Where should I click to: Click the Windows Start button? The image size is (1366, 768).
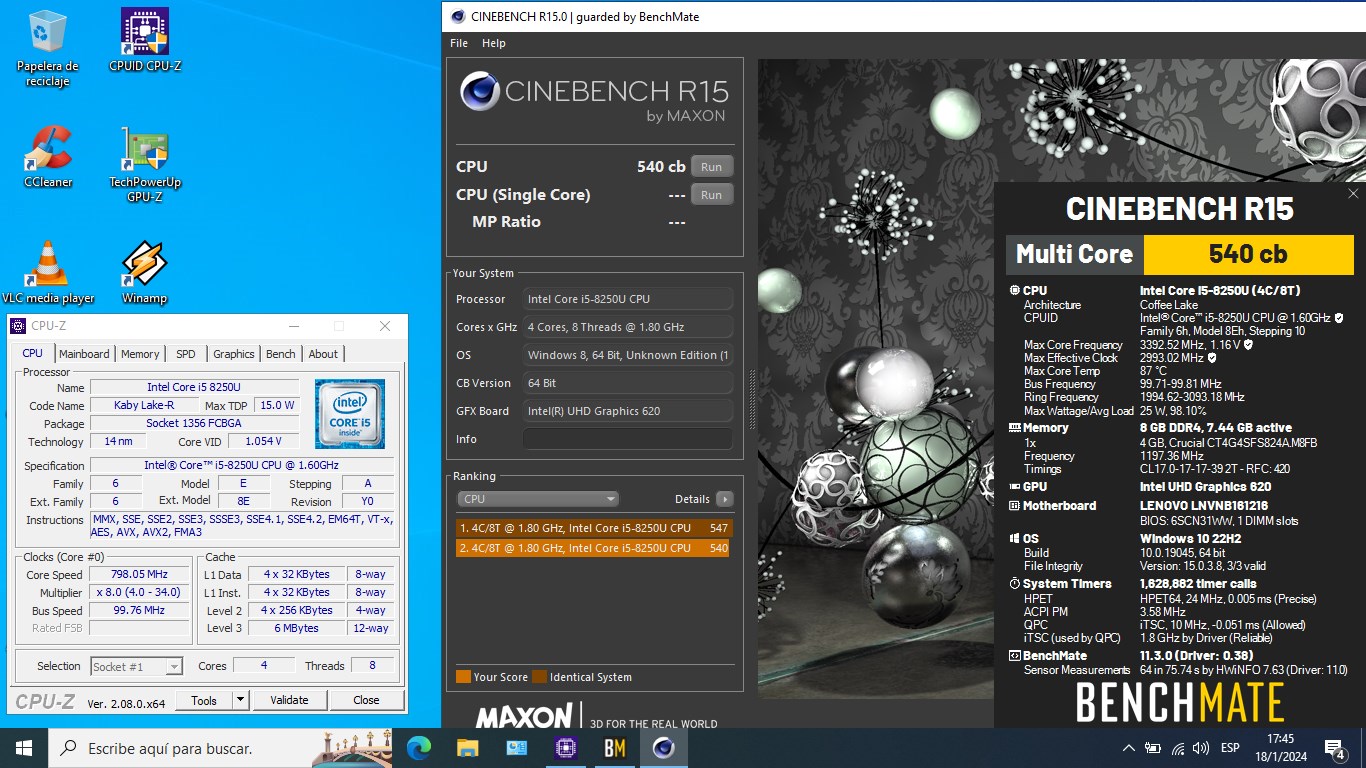click(x=24, y=748)
